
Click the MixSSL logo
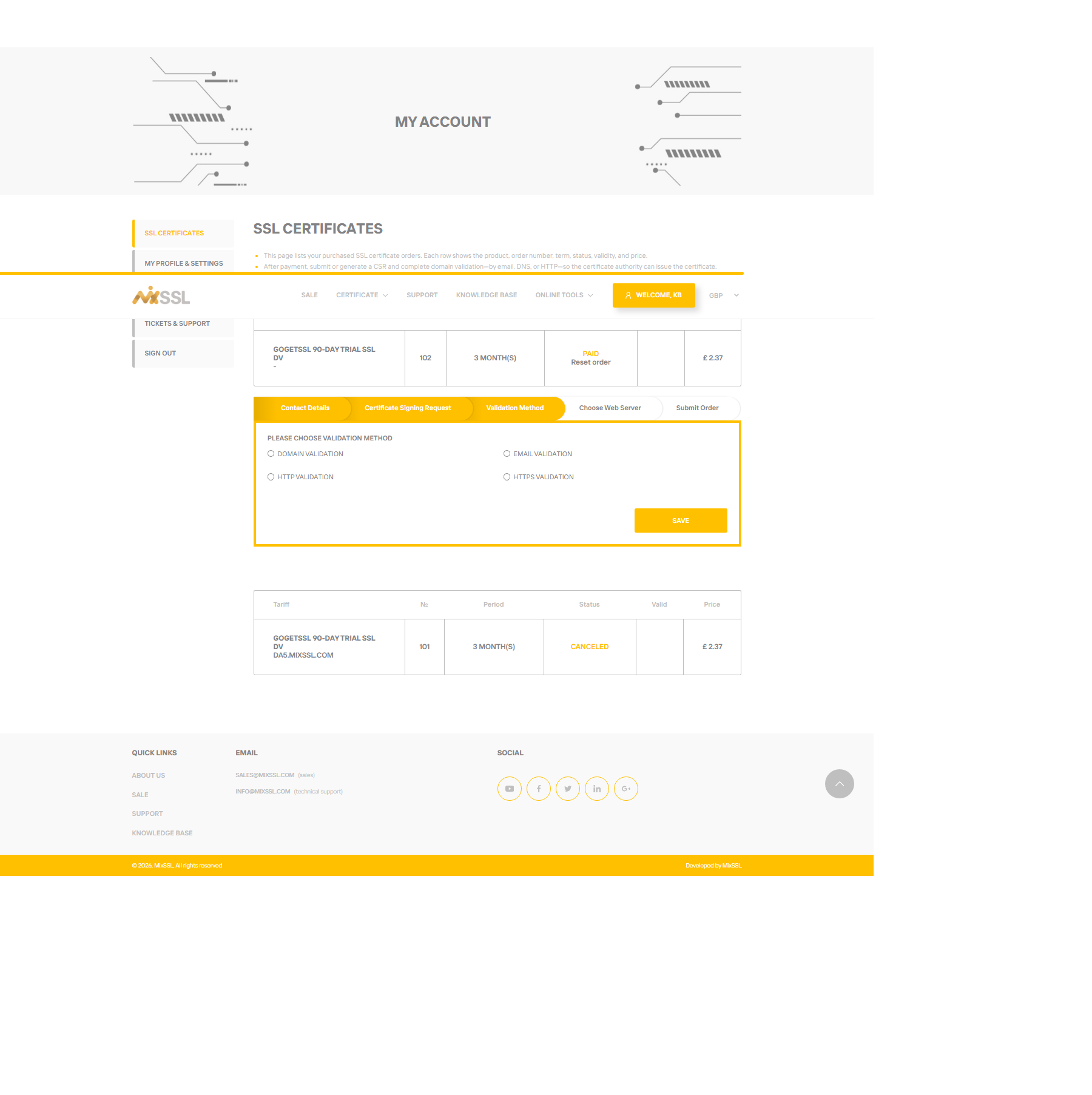[161, 295]
